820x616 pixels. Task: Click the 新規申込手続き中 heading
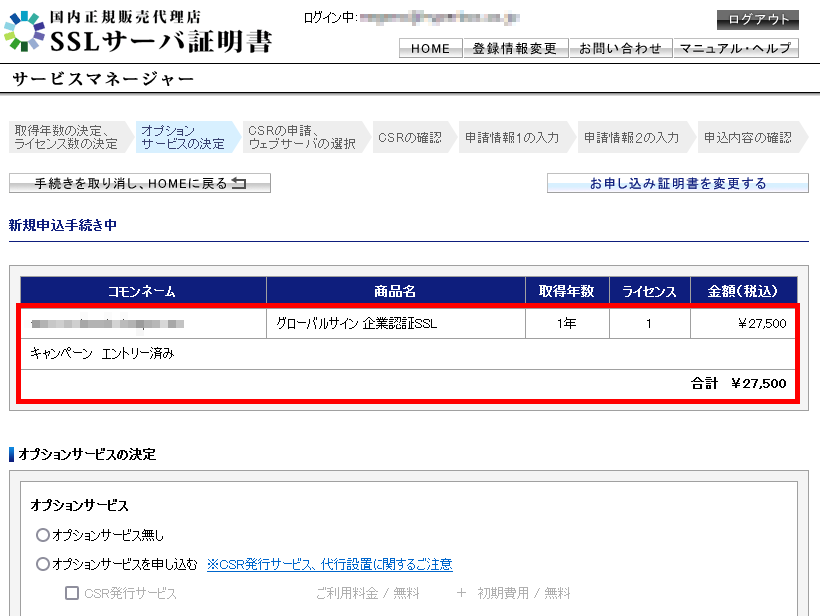click(x=63, y=225)
